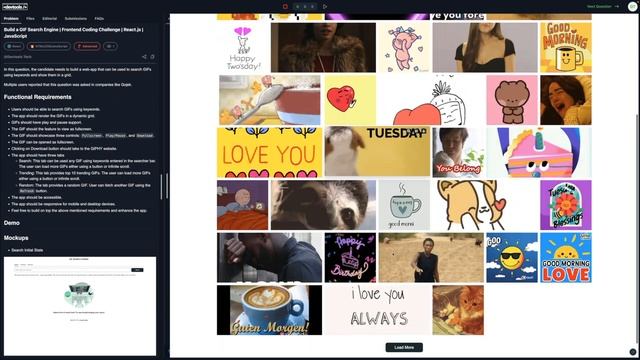The image size is (640, 360).
Task: Open the i love you ALWAYS GIF
Action: (377, 310)
